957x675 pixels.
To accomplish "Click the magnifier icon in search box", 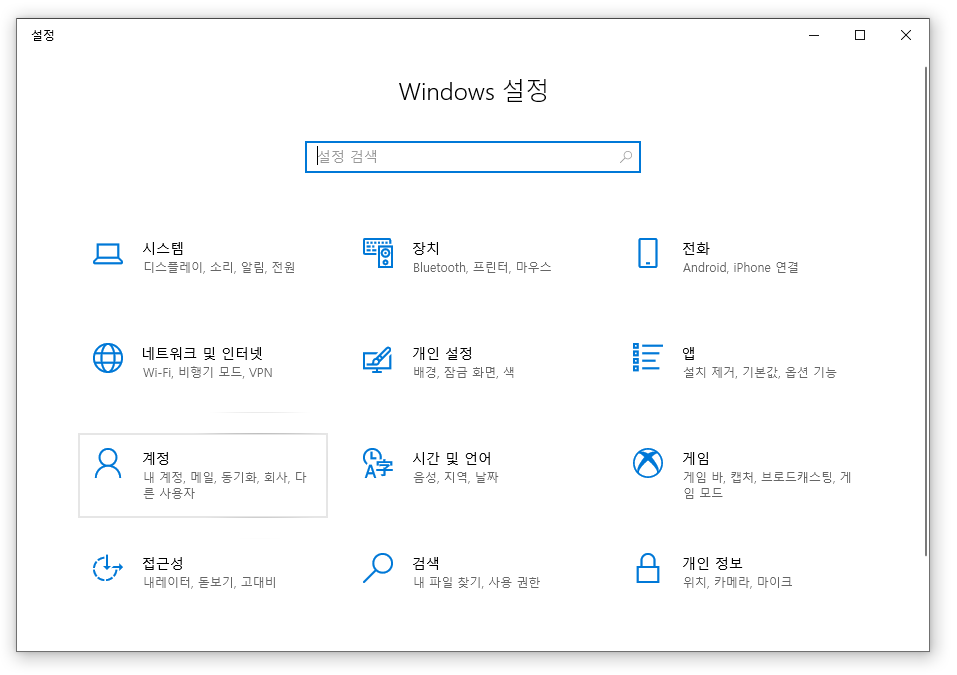I will pos(626,157).
